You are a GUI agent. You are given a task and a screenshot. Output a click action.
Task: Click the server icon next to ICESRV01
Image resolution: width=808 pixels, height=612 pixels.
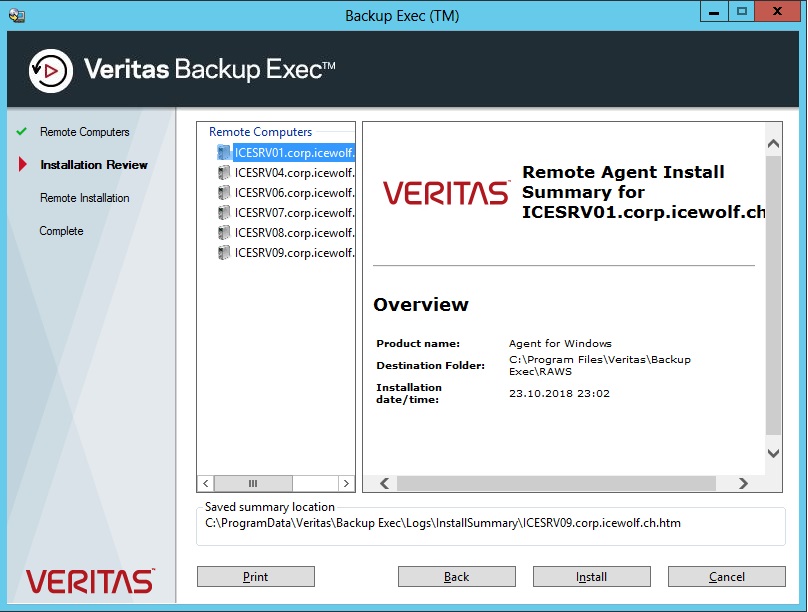click(224, 152)
